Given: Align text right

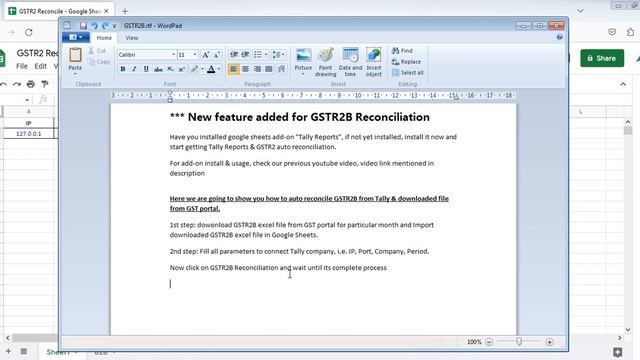Looking at the screenshot, I should tap(257, 69).
